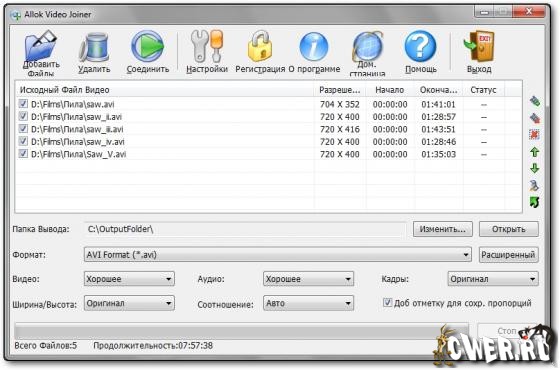Open the Соотношение Авто dropdown
The width and height of the screenshot is (560, 370).
tap(308, 303)
